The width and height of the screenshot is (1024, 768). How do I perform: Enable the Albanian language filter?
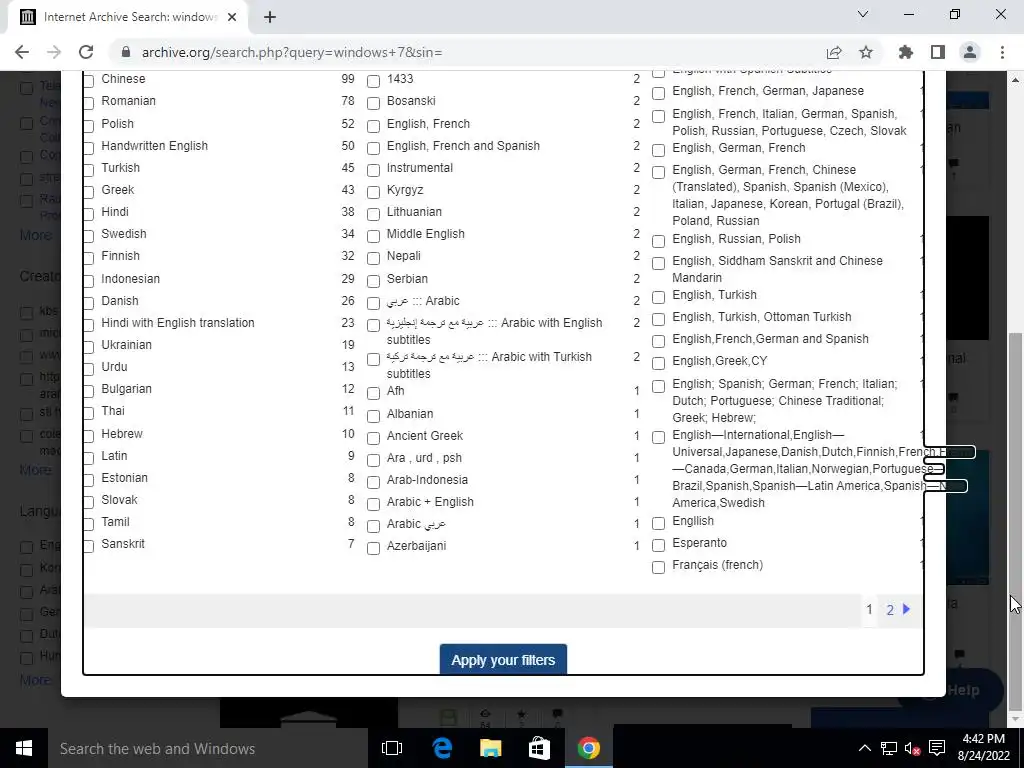(x=374, y=416)
